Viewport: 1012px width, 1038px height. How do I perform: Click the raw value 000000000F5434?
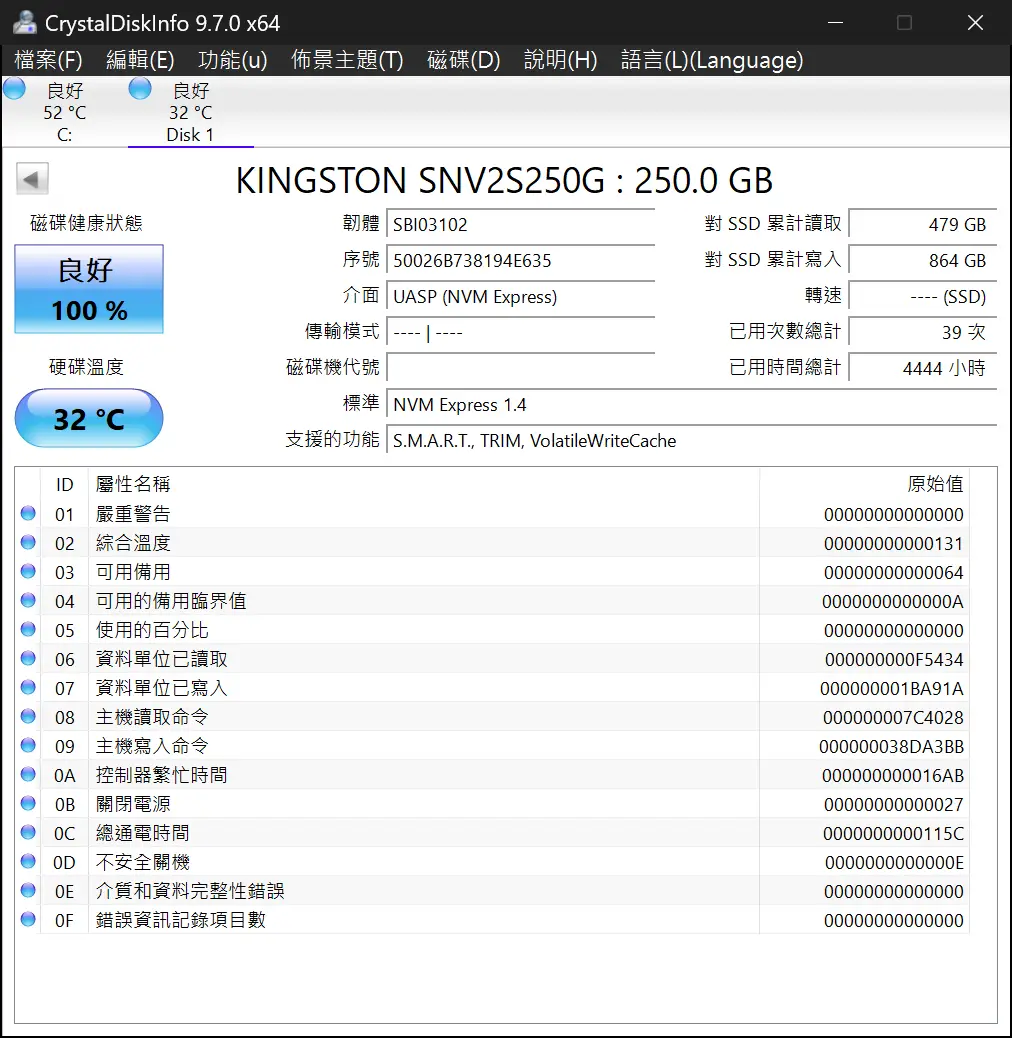(x=894, y=659)
